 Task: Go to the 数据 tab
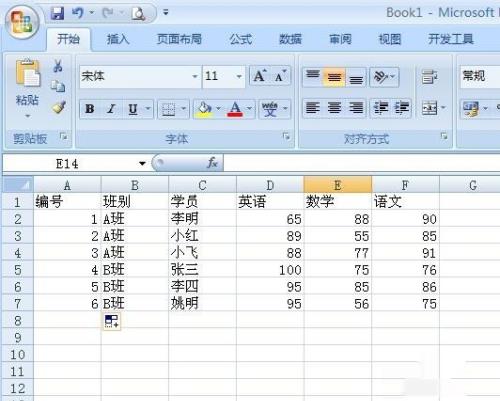290,39
